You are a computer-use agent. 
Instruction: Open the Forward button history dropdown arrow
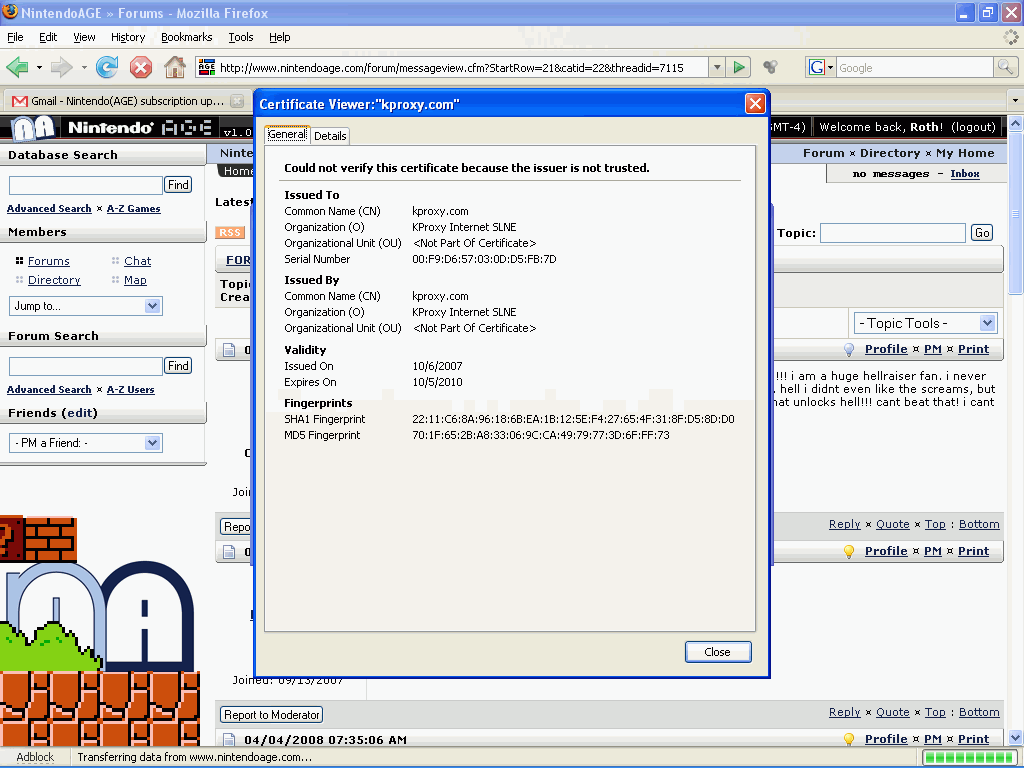[84, 67]
